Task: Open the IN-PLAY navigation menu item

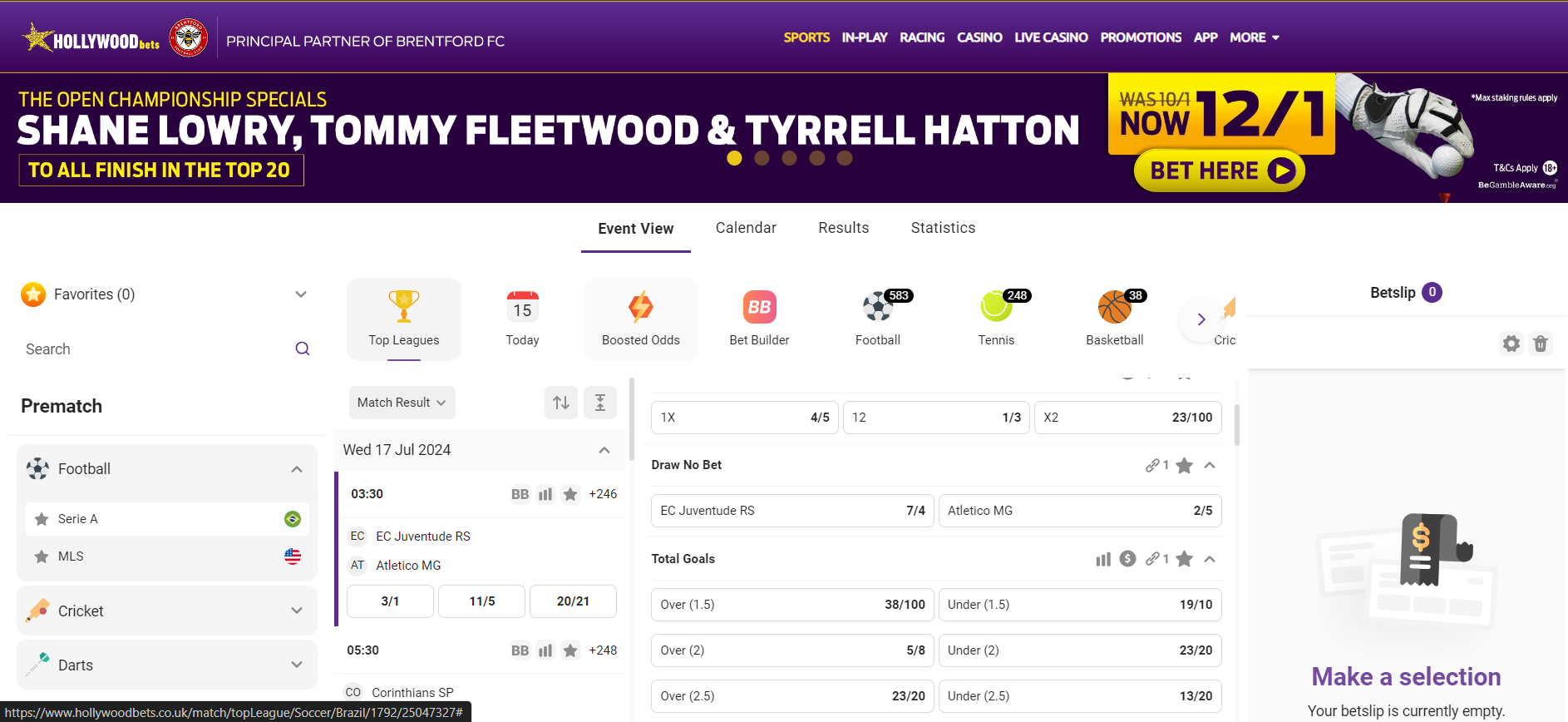Action: point(864,37)
